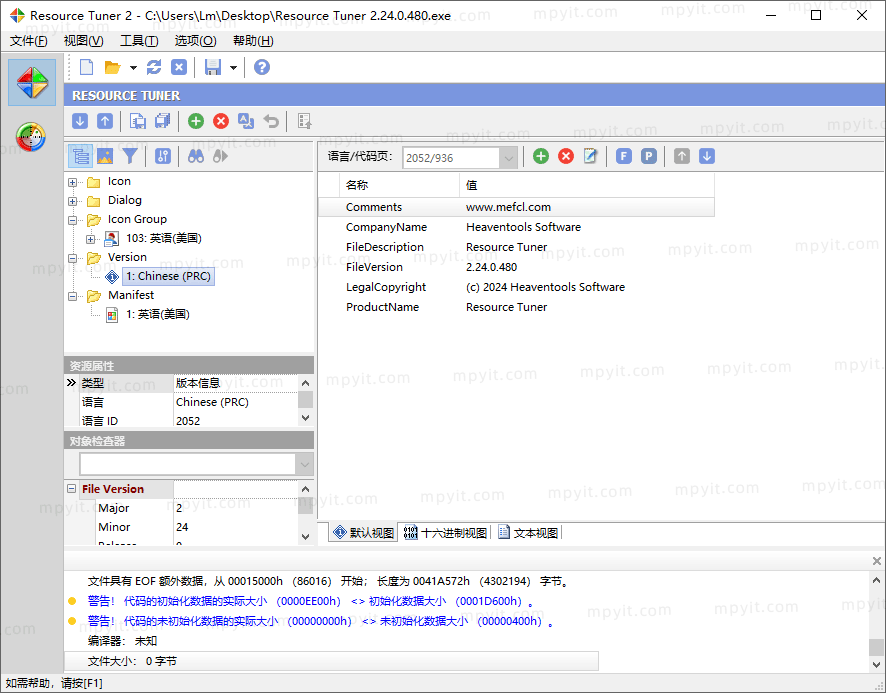886x693 pixels.
Task: Click the empty 对象检查器 combo box field
Action: (188, 465)
